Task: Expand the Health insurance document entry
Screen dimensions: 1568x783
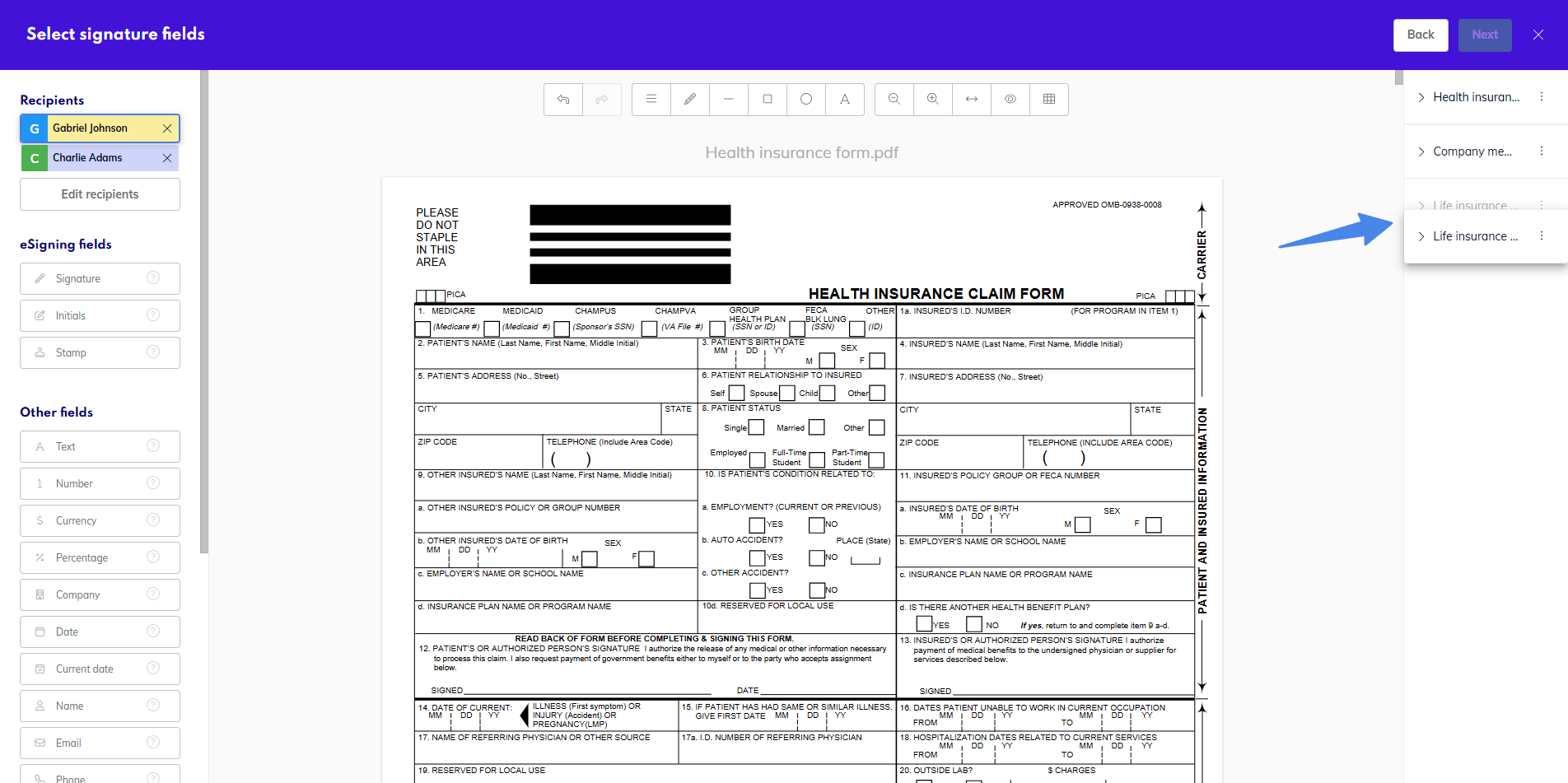Action: tap(1421, 97)
